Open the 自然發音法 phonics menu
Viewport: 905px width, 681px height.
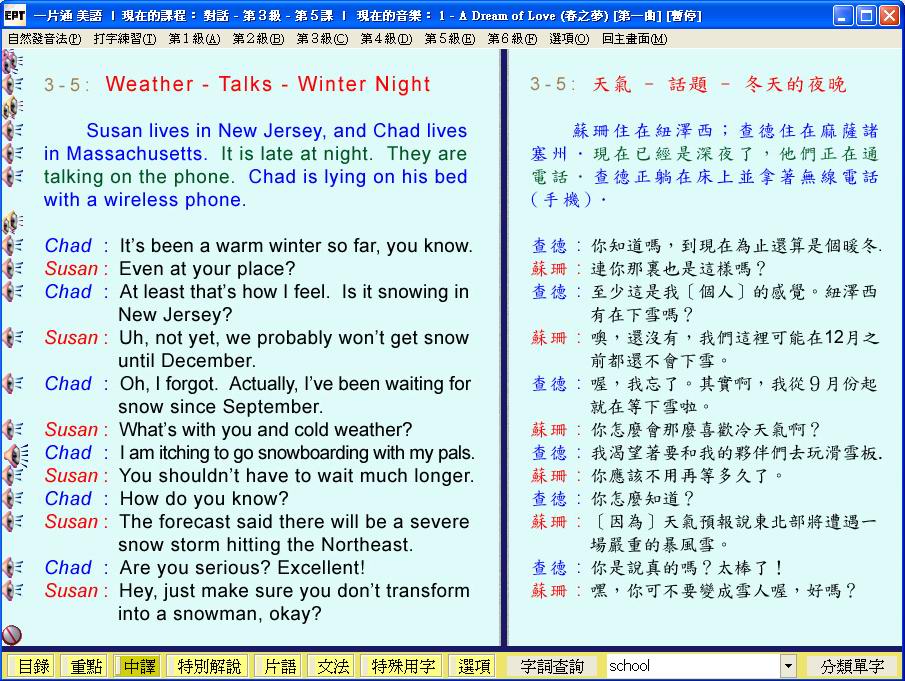point(44,39)
